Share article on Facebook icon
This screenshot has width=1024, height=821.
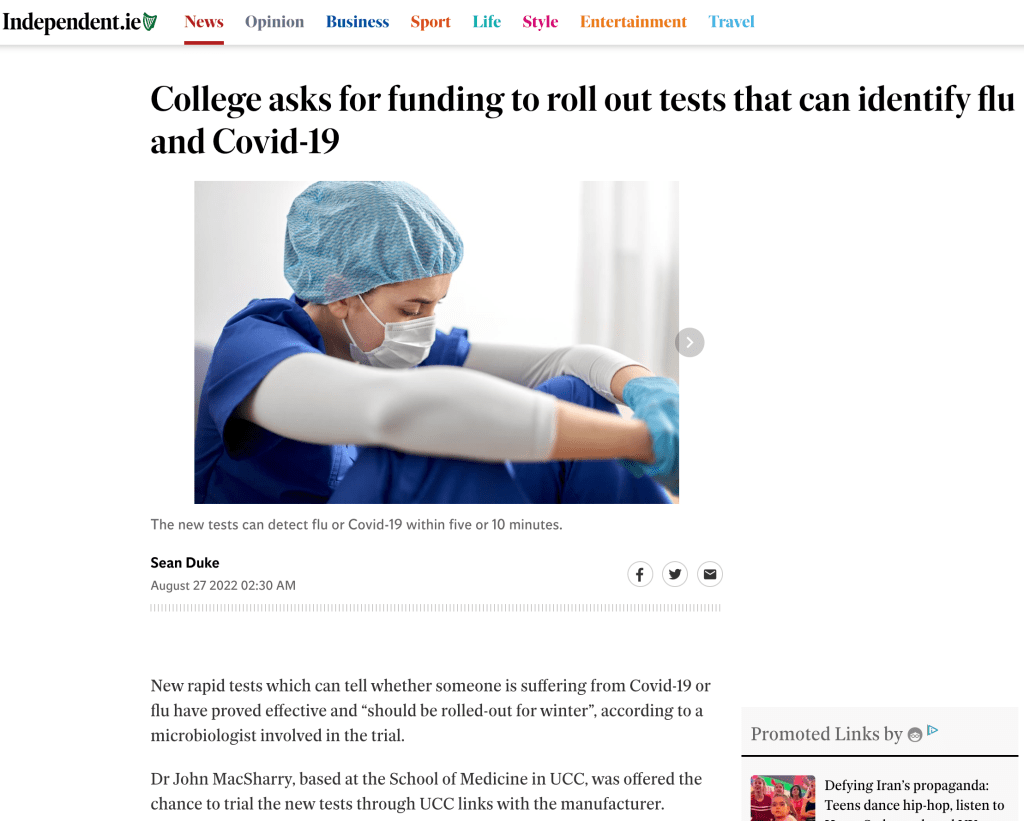640,574
